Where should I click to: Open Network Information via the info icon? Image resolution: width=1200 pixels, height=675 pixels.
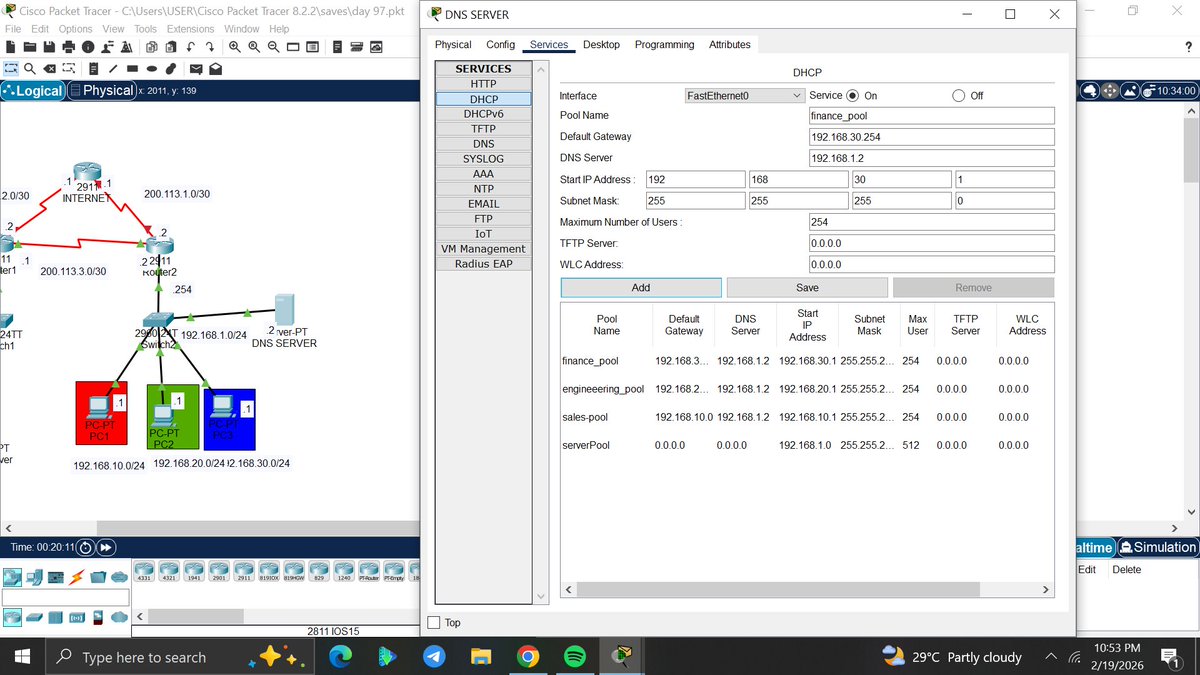point(88,47)
